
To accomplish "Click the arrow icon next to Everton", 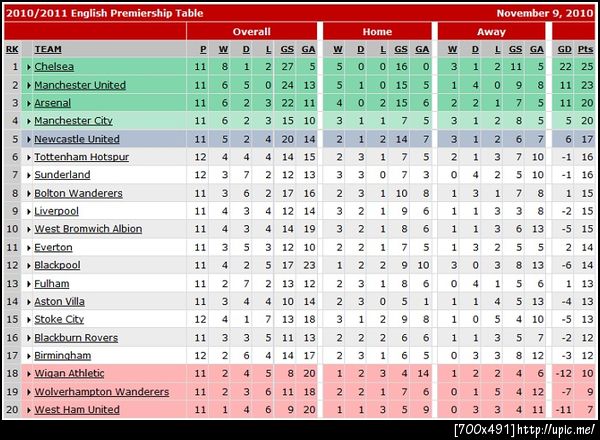I will point(30,248).
